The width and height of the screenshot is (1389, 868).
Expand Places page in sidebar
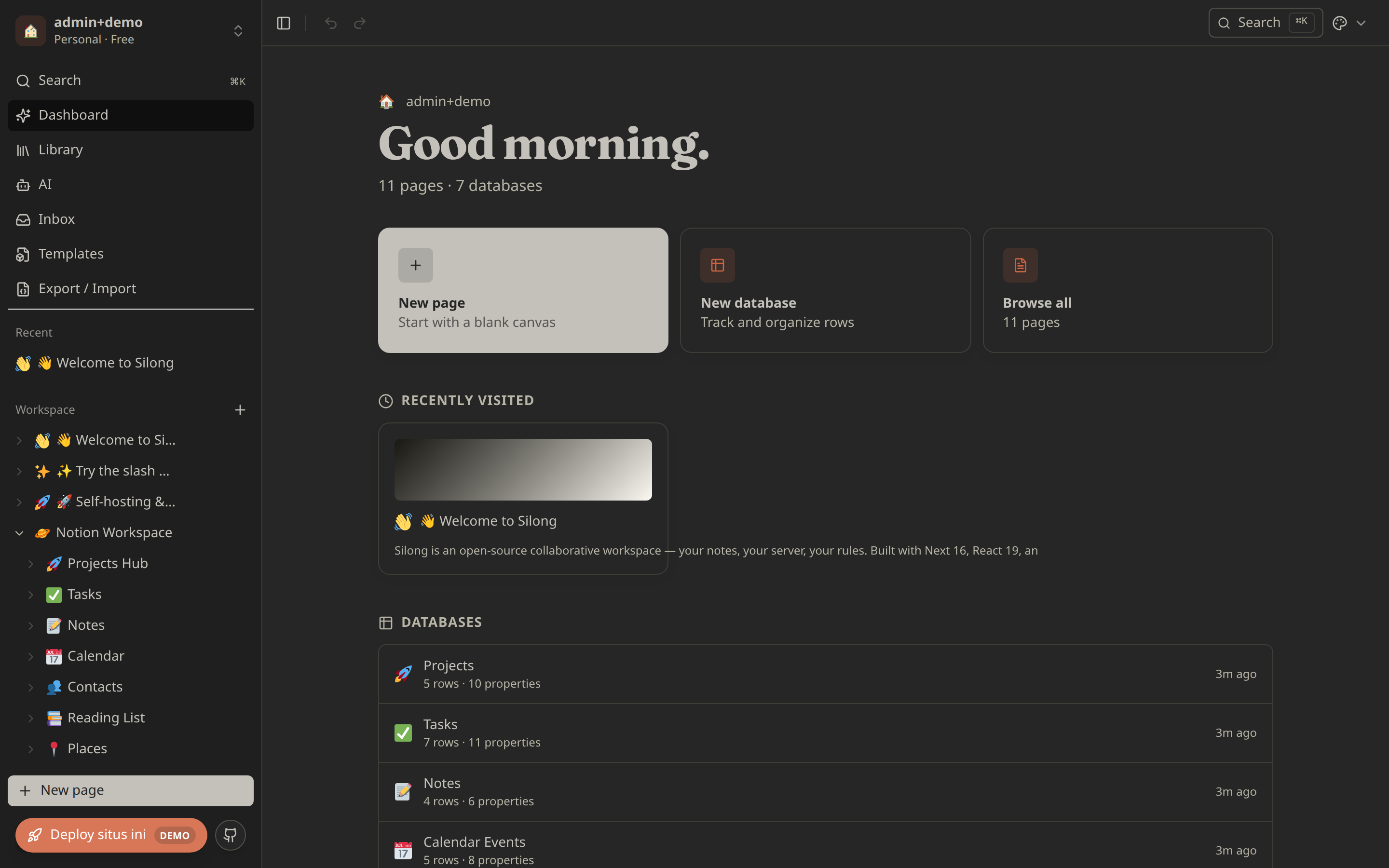coord(31,749)
